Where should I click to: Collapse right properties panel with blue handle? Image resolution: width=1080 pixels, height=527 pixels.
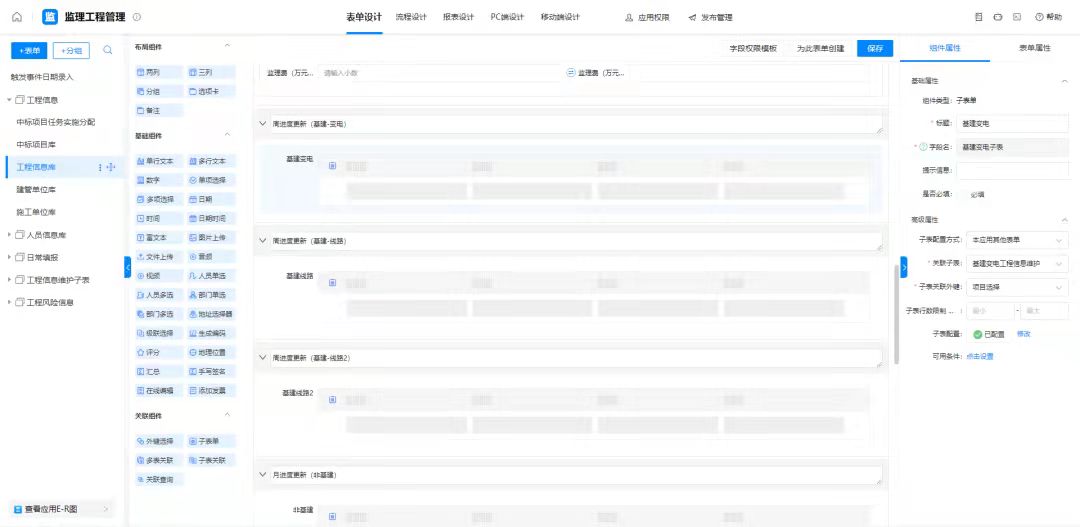(x=904, y=266)
